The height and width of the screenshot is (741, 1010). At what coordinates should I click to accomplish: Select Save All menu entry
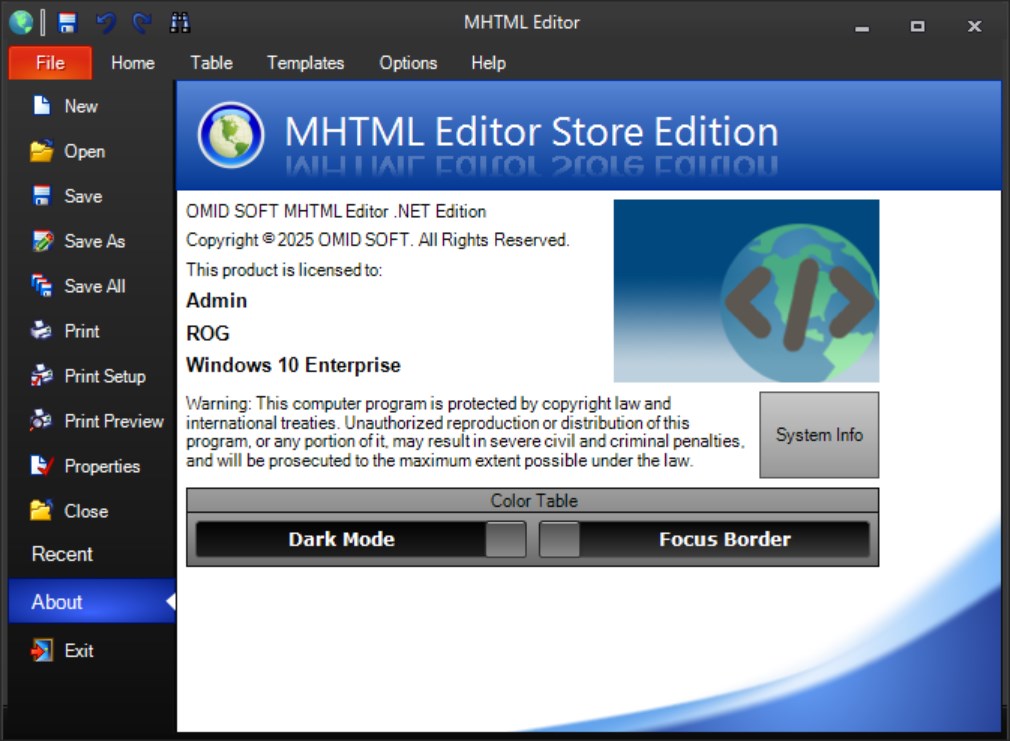coord(92,285)
